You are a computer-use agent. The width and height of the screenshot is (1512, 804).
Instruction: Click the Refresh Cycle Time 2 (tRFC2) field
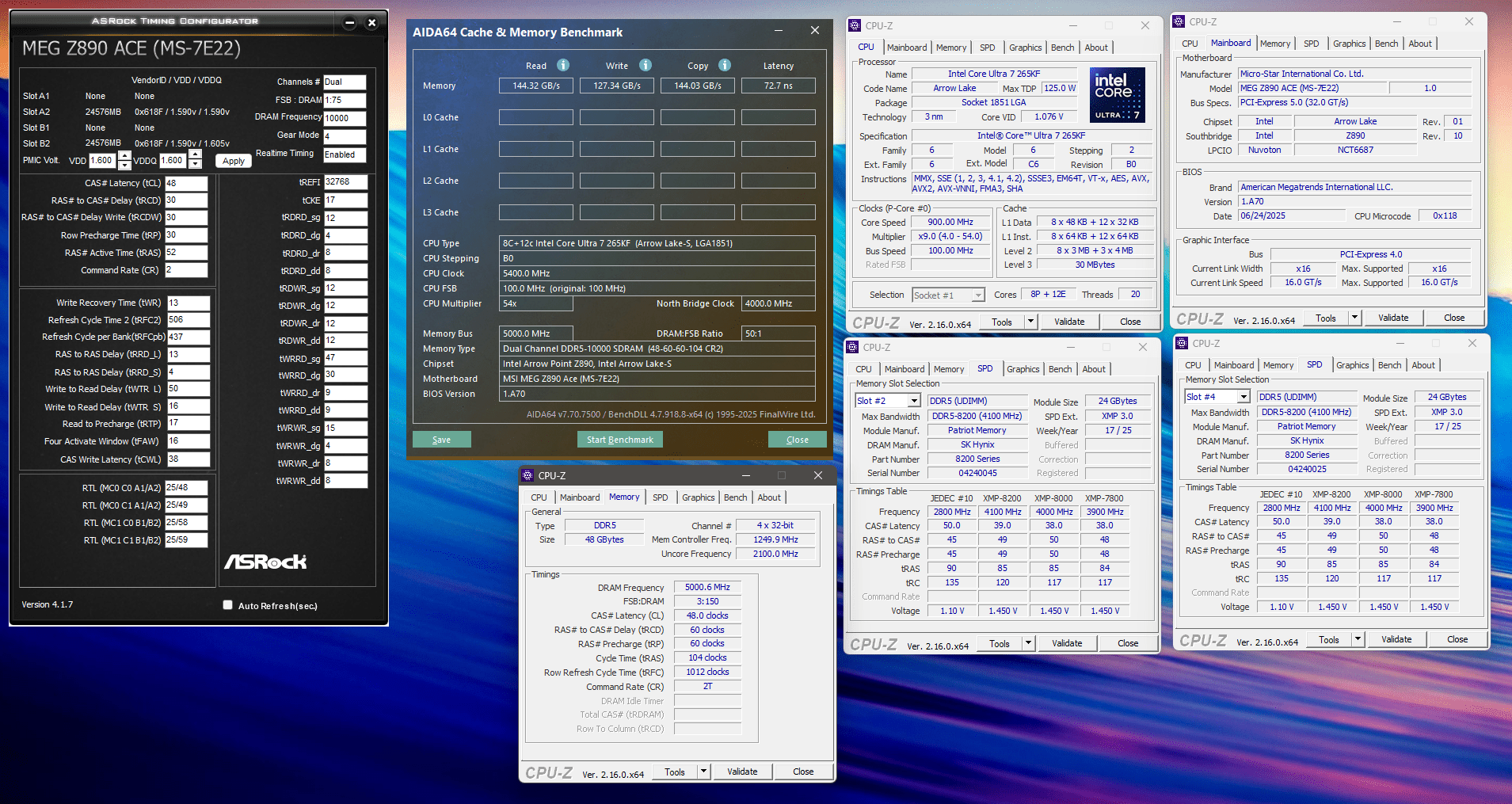click(x=189, y=320)
